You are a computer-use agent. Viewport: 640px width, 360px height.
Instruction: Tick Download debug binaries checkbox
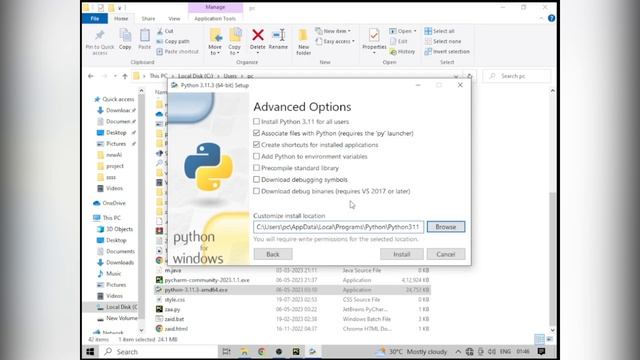tap(256, 191)
